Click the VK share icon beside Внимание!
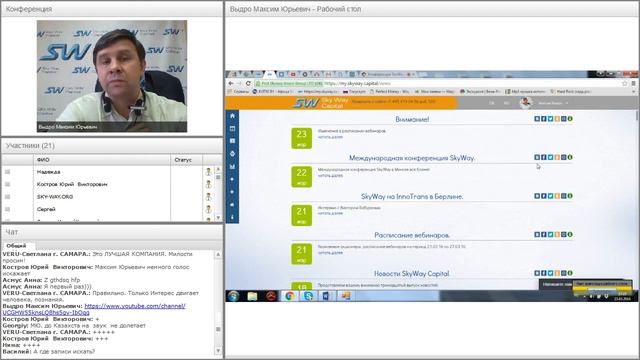Screen dimensions: 640x360 537,119
